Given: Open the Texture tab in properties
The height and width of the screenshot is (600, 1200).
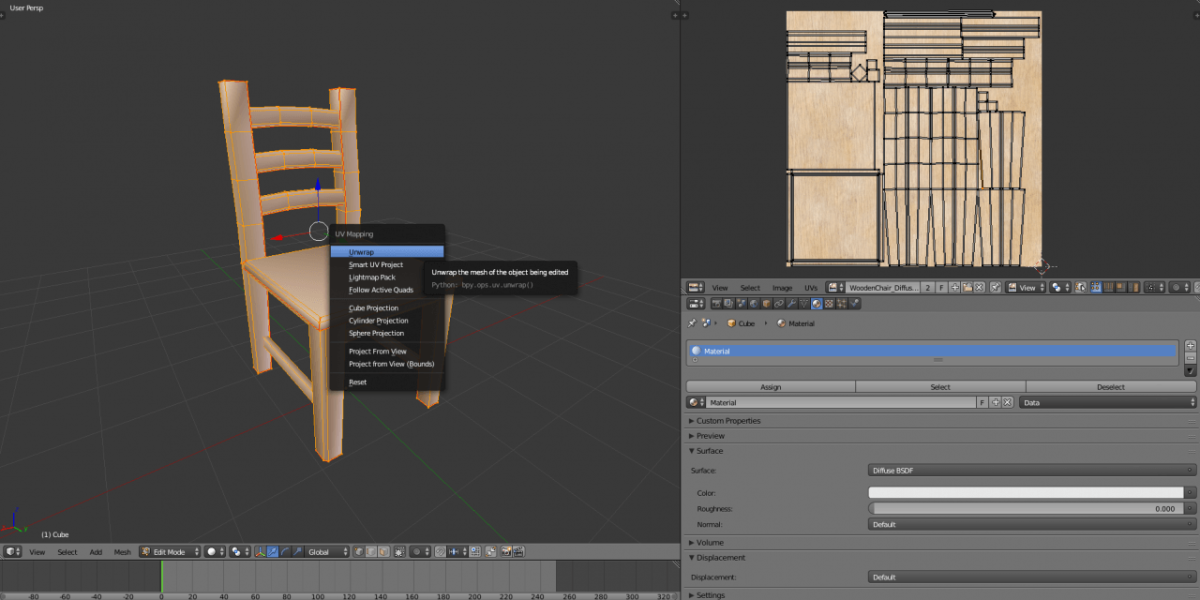Looking at the screenshot, I should (830, 304).
